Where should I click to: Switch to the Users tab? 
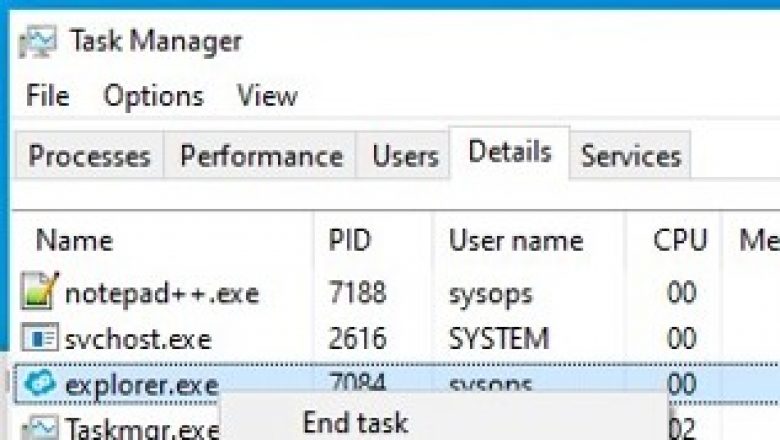(405, 157)
